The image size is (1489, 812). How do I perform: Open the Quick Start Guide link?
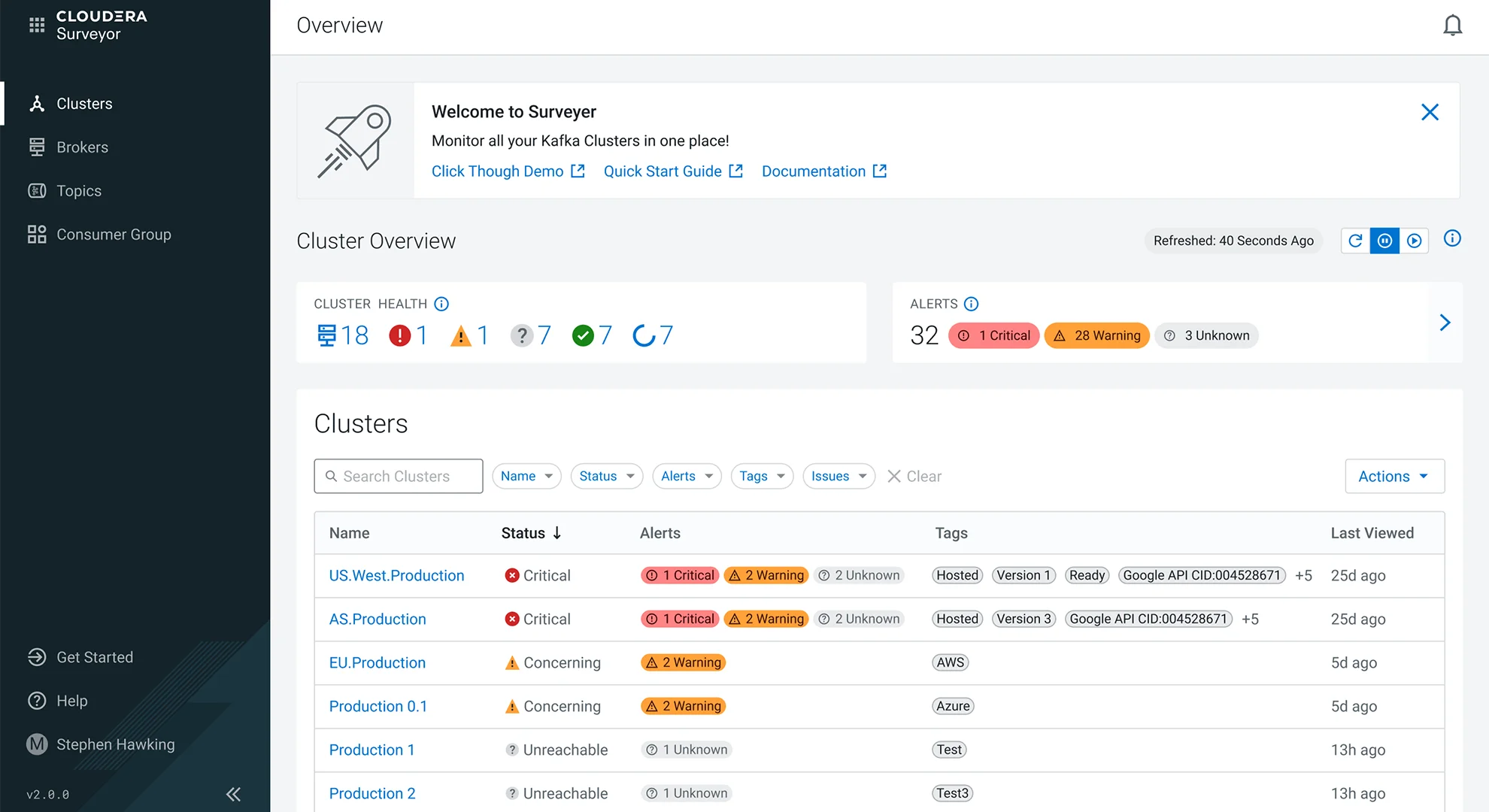662,171
